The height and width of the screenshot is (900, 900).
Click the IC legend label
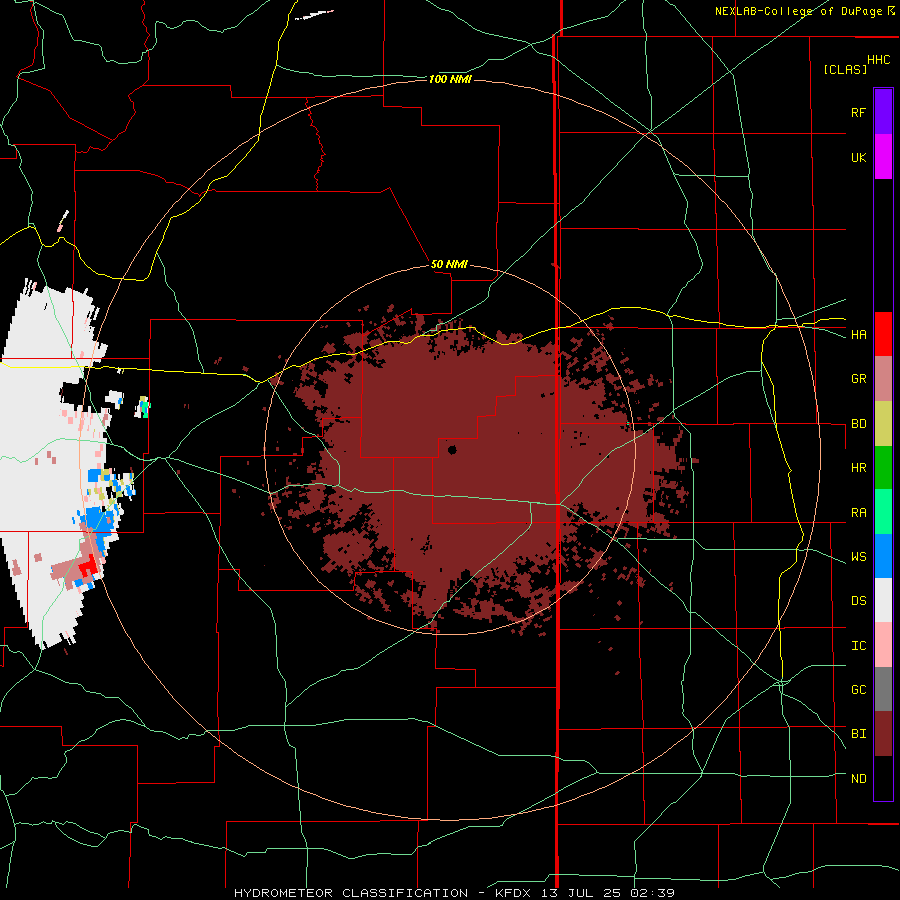click(x=858, y=646)
